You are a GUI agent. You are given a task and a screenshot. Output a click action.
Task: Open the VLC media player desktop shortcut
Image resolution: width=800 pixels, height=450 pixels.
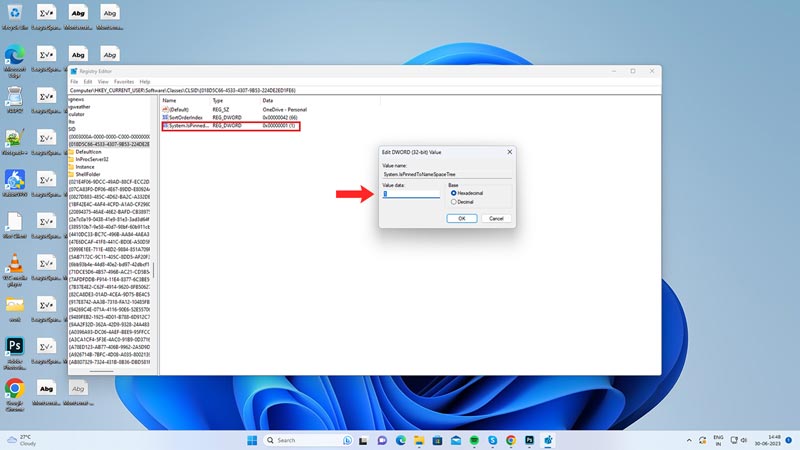point(15,270)
